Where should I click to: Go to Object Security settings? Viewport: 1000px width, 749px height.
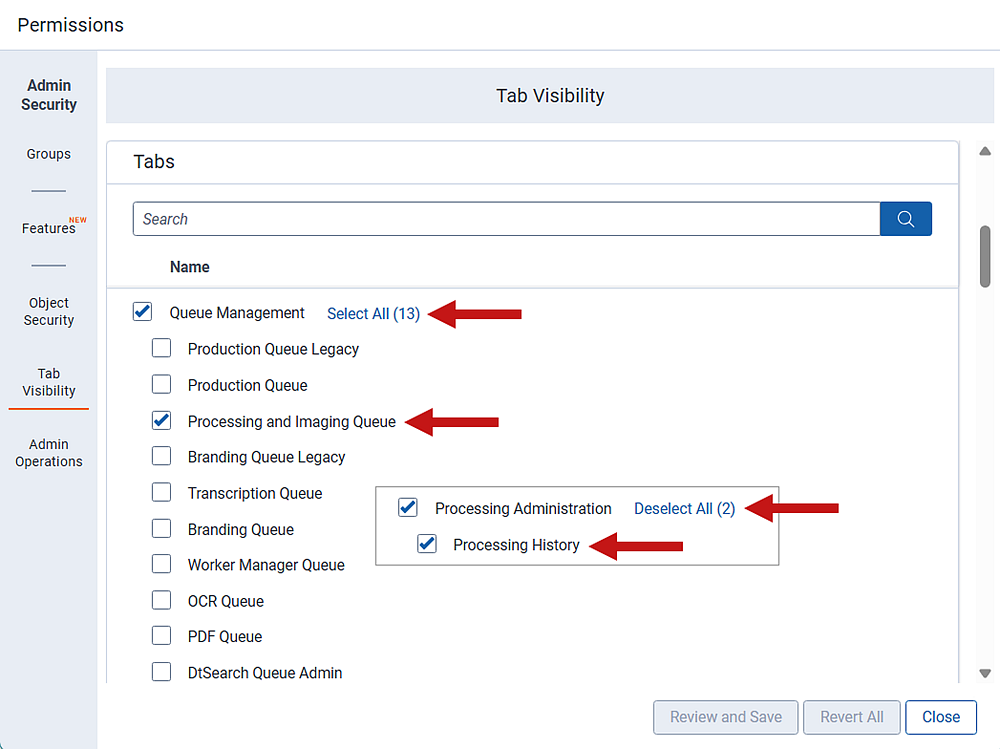tap(48, 311)
